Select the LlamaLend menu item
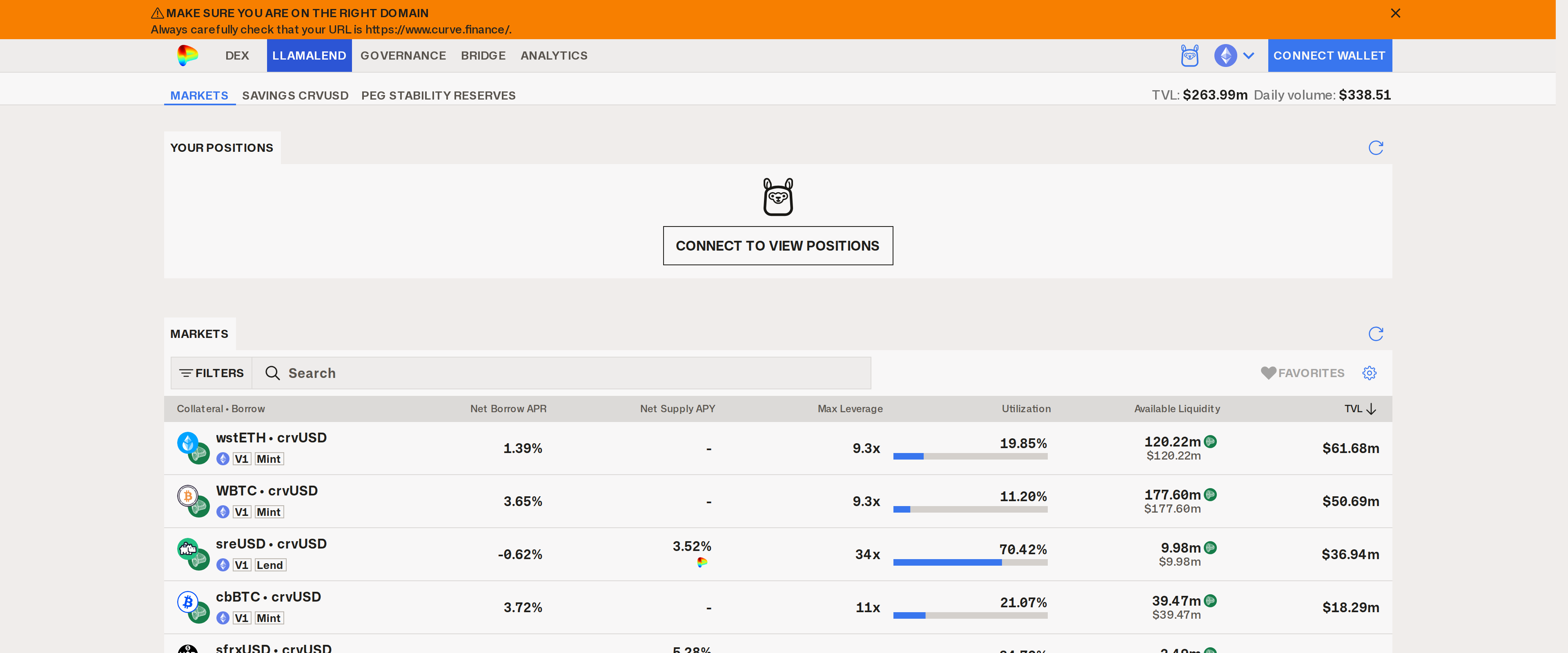1568x653 pixels. coord(309,56)
